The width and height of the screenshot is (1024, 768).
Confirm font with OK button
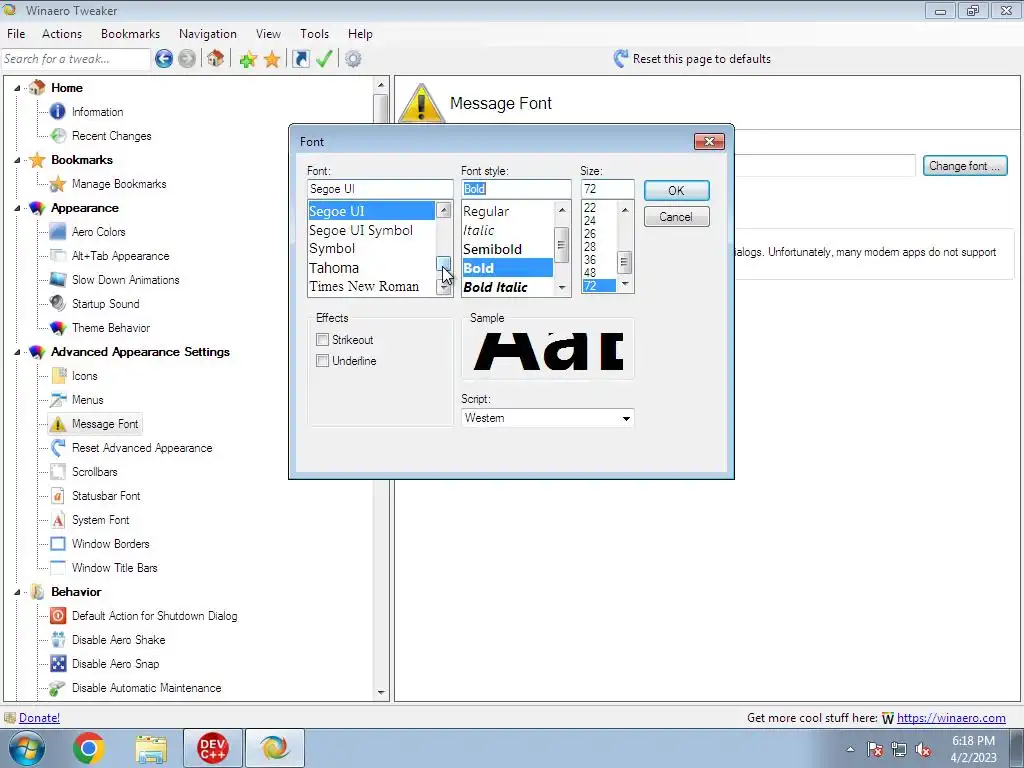[x=676, y=191]
